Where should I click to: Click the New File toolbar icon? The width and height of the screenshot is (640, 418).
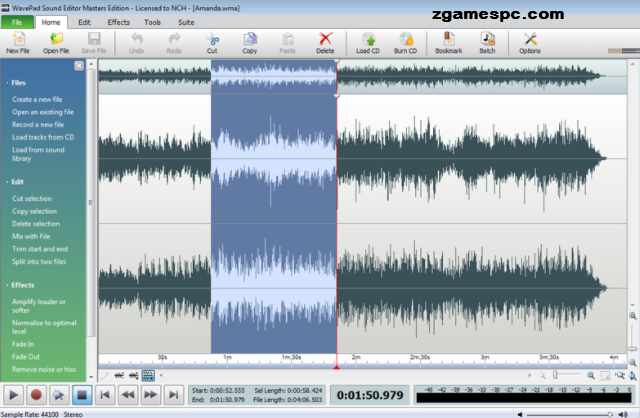[18, 43]
